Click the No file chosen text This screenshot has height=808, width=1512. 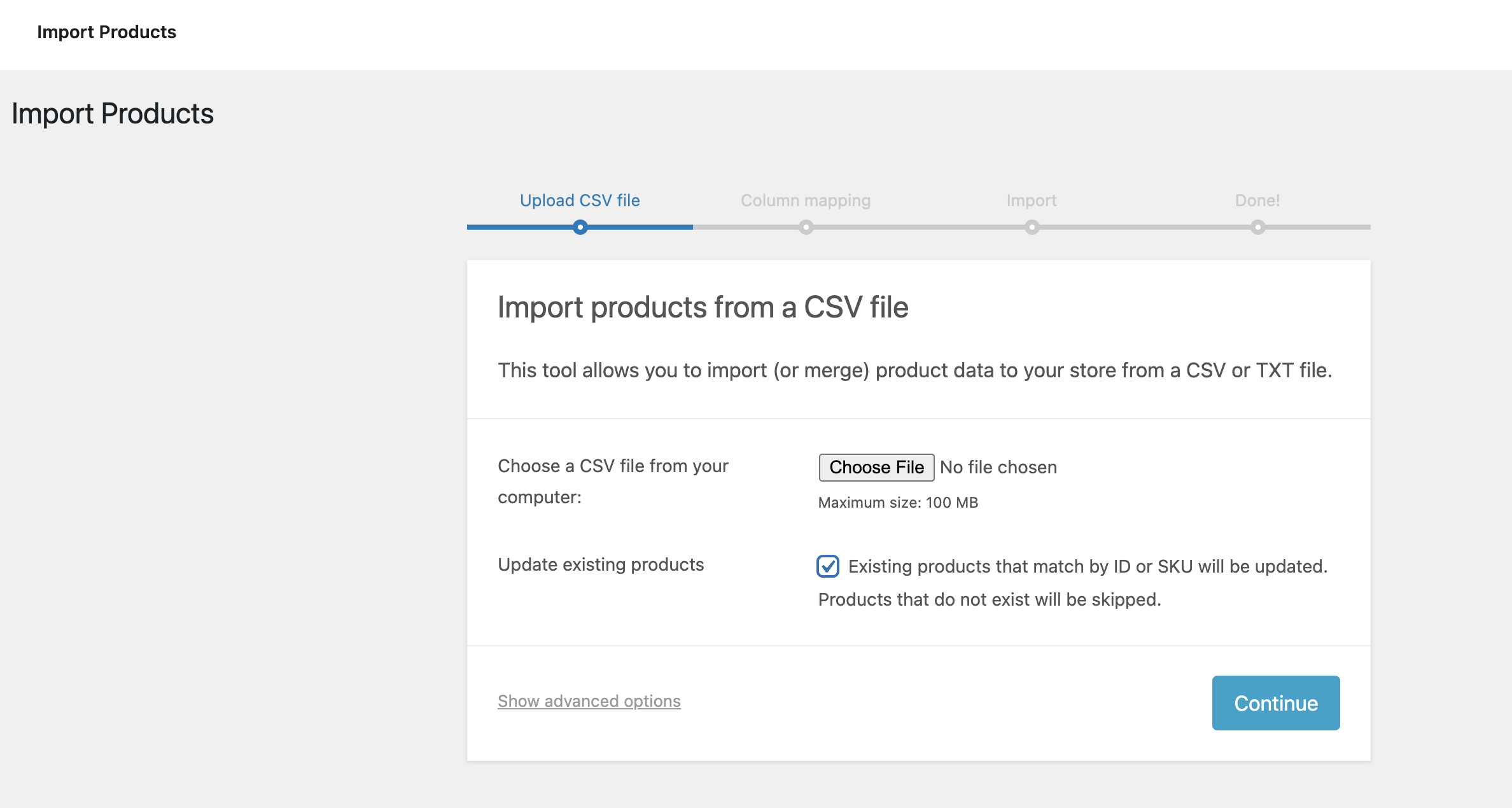[x=998, y=467]
